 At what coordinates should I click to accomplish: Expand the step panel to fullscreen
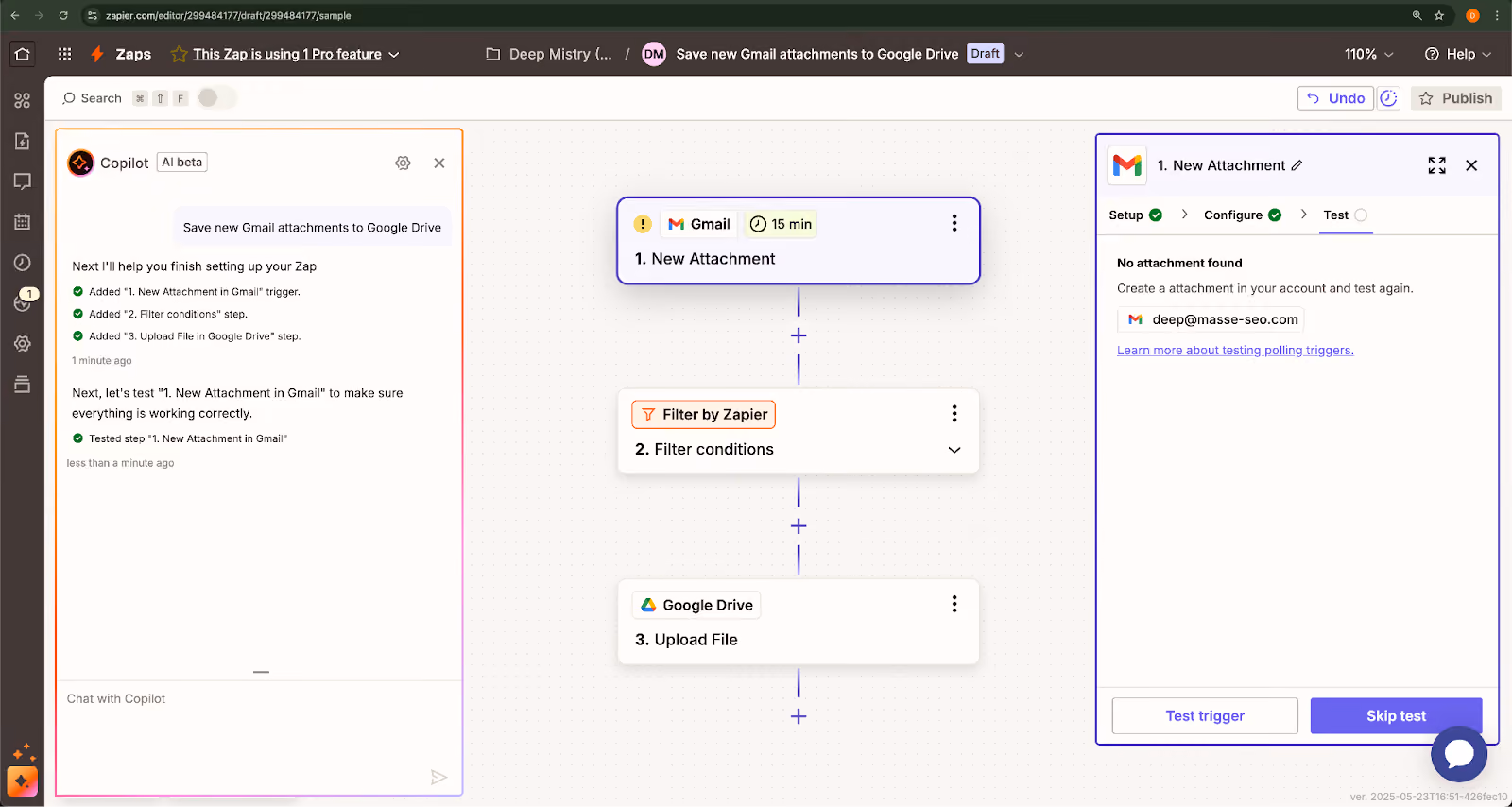(x=1436, y=165)
